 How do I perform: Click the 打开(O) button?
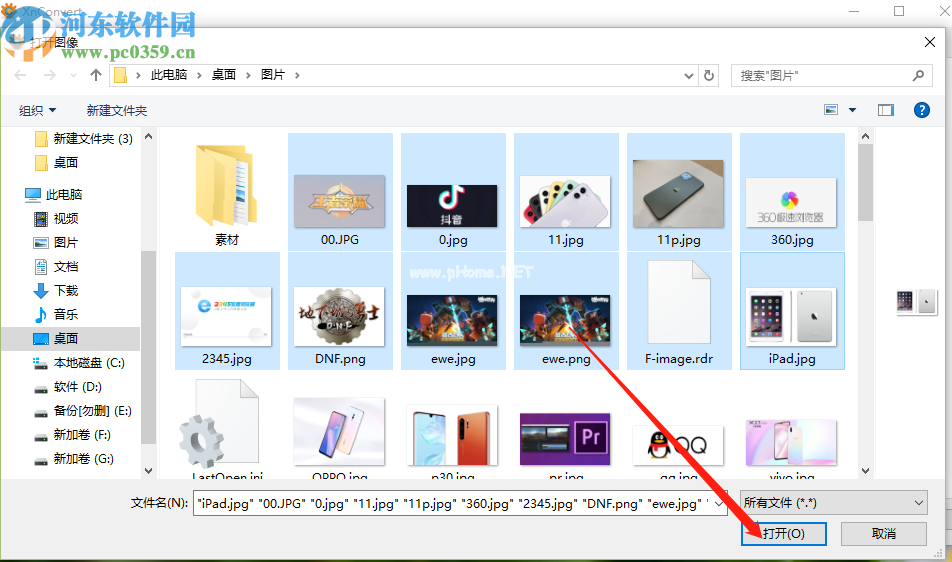[x=784, y=533]
